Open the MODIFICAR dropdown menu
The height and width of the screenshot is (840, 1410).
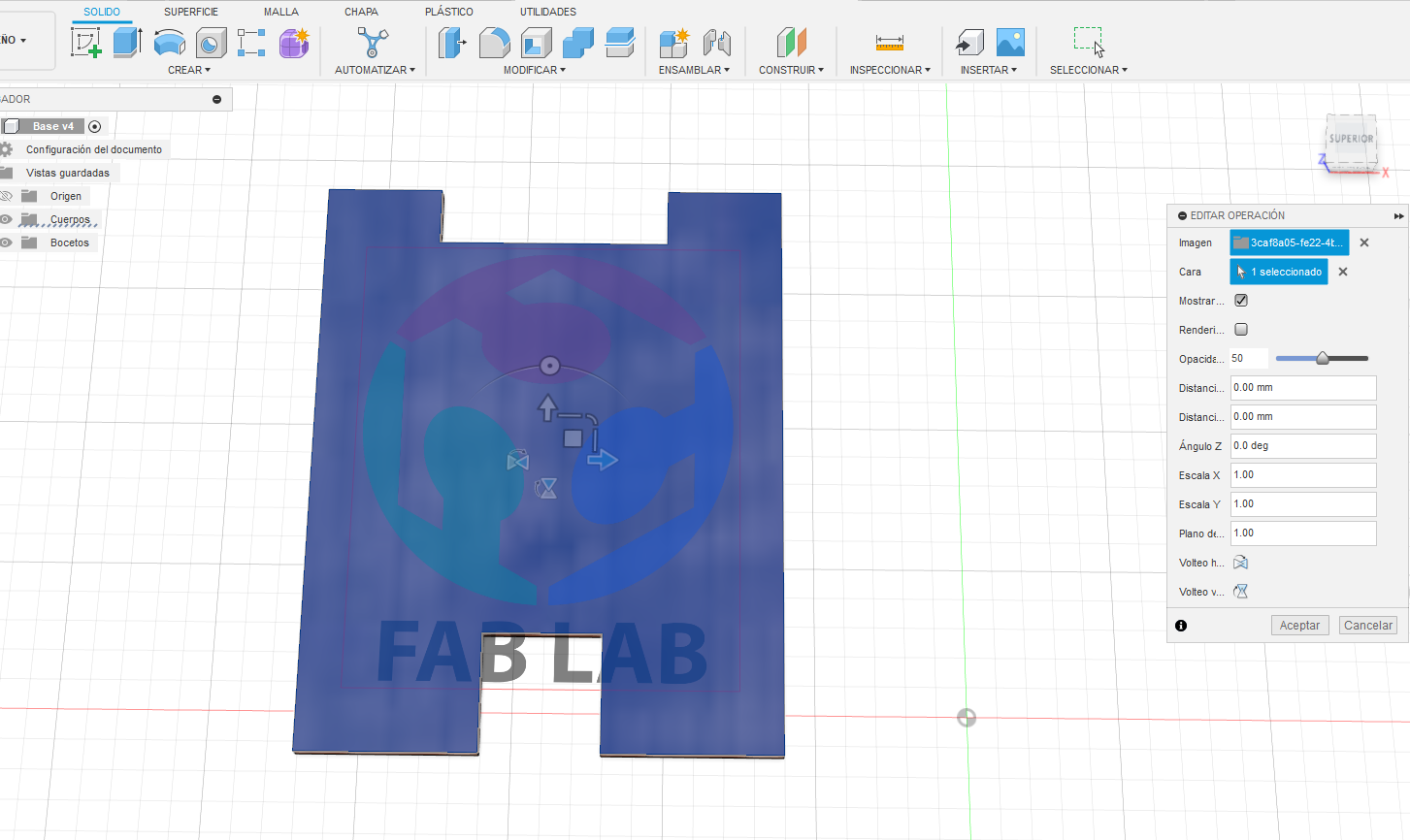point(535,70)
